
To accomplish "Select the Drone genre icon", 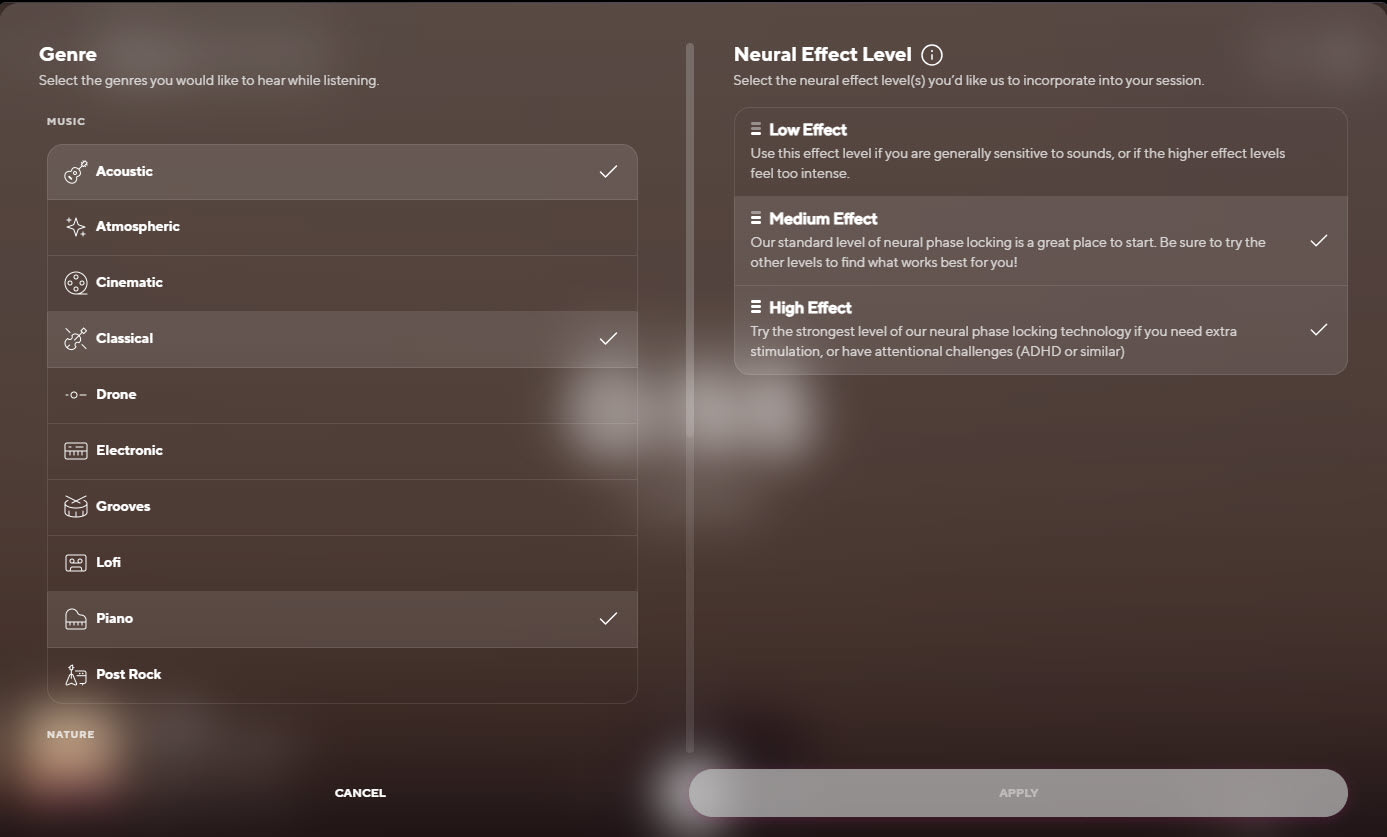I will pos(75,394).
